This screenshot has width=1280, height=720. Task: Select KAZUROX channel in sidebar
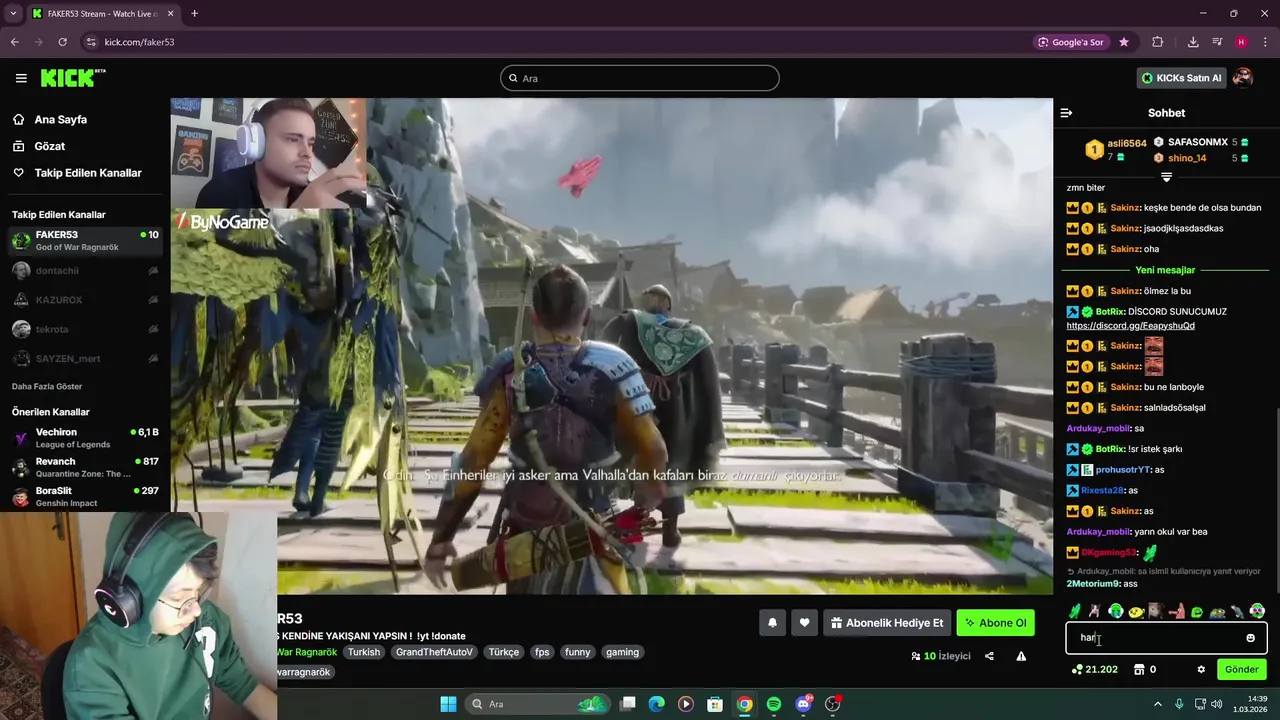pos(84,299)
